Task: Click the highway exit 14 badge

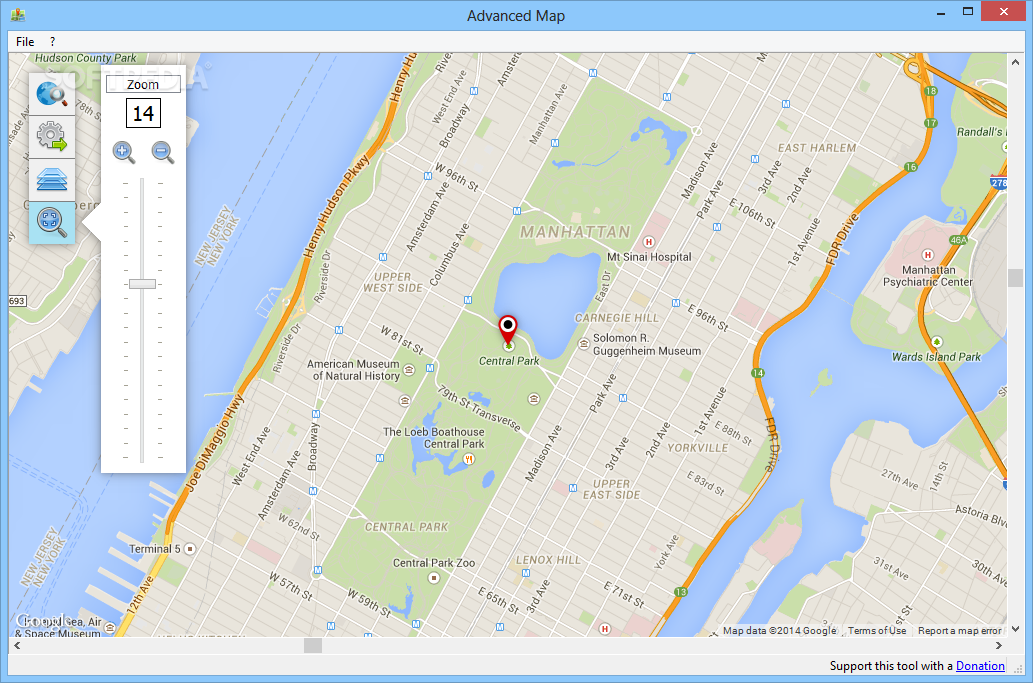Action: pos(758,373)
